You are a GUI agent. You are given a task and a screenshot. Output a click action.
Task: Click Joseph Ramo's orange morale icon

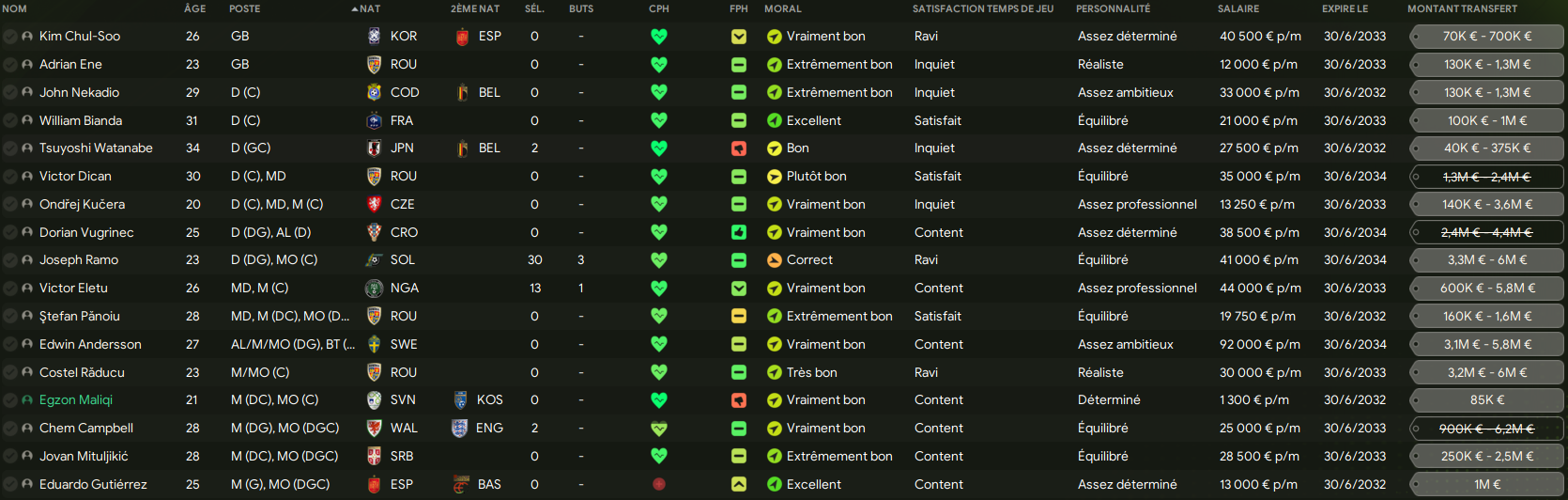click(x=775, y=260)
